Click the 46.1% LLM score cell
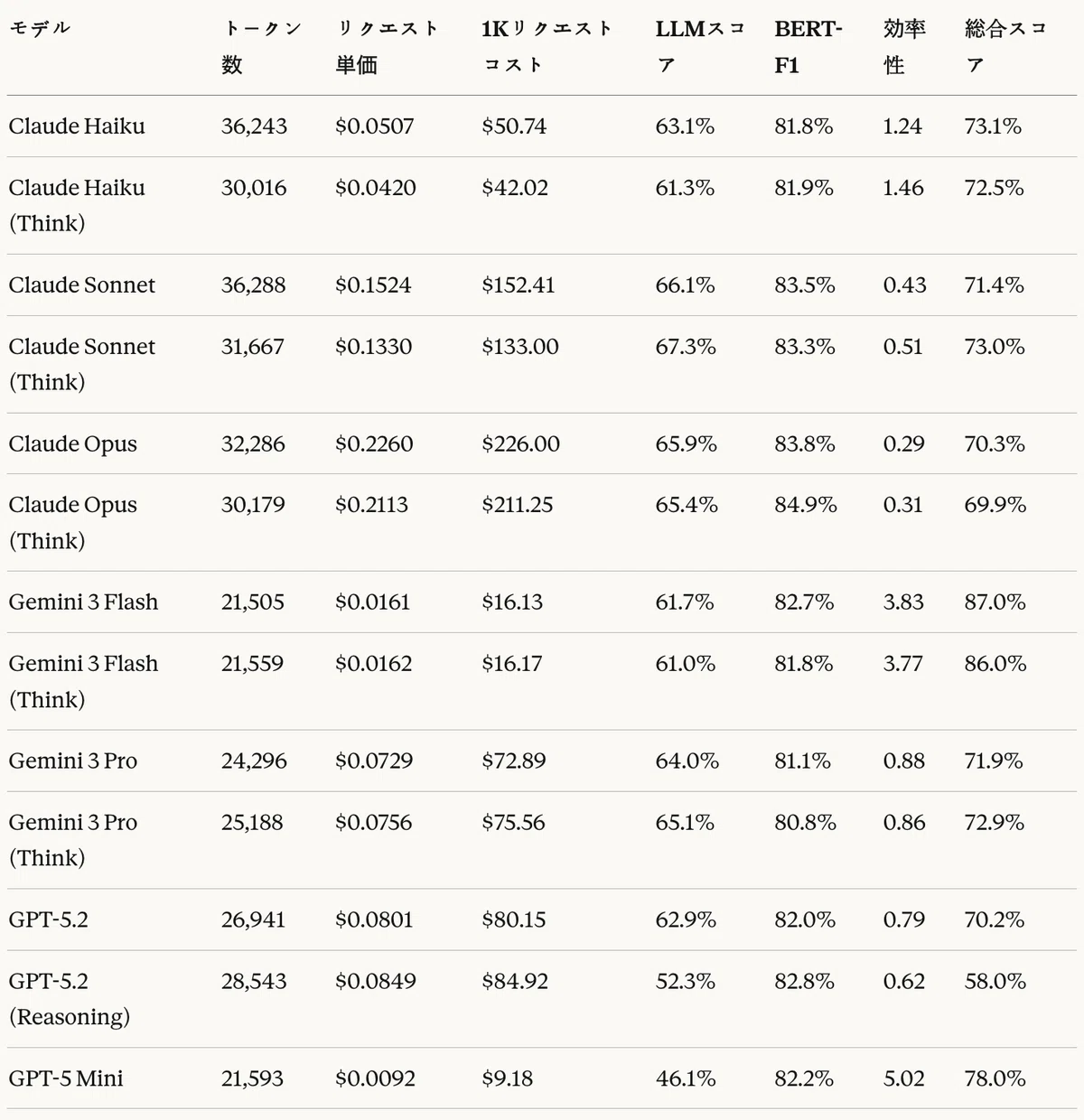This screenshot has height=1120, width=1084. point(685,1078)
